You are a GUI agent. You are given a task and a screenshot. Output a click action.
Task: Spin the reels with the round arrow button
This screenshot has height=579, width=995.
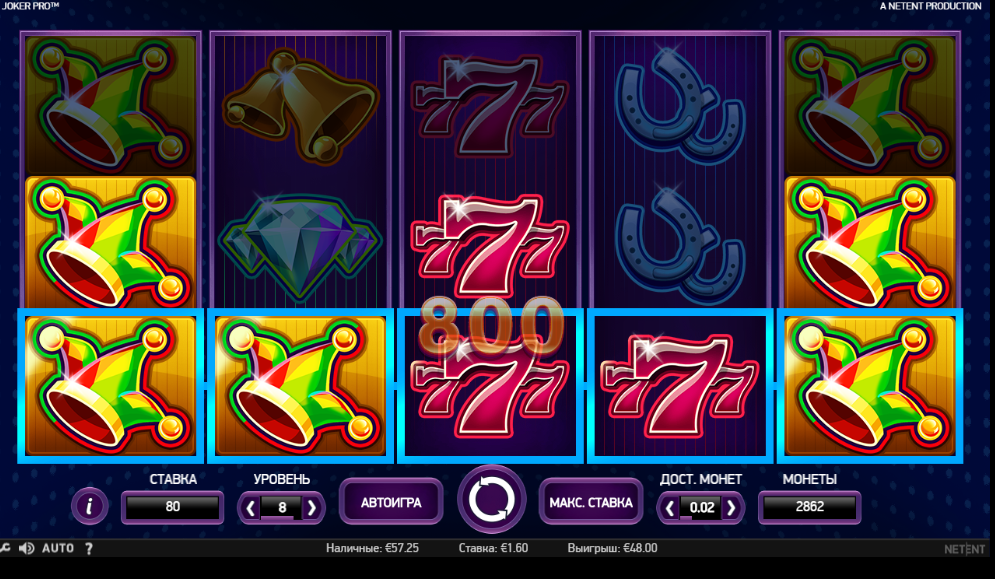click(x=492, y=500)
